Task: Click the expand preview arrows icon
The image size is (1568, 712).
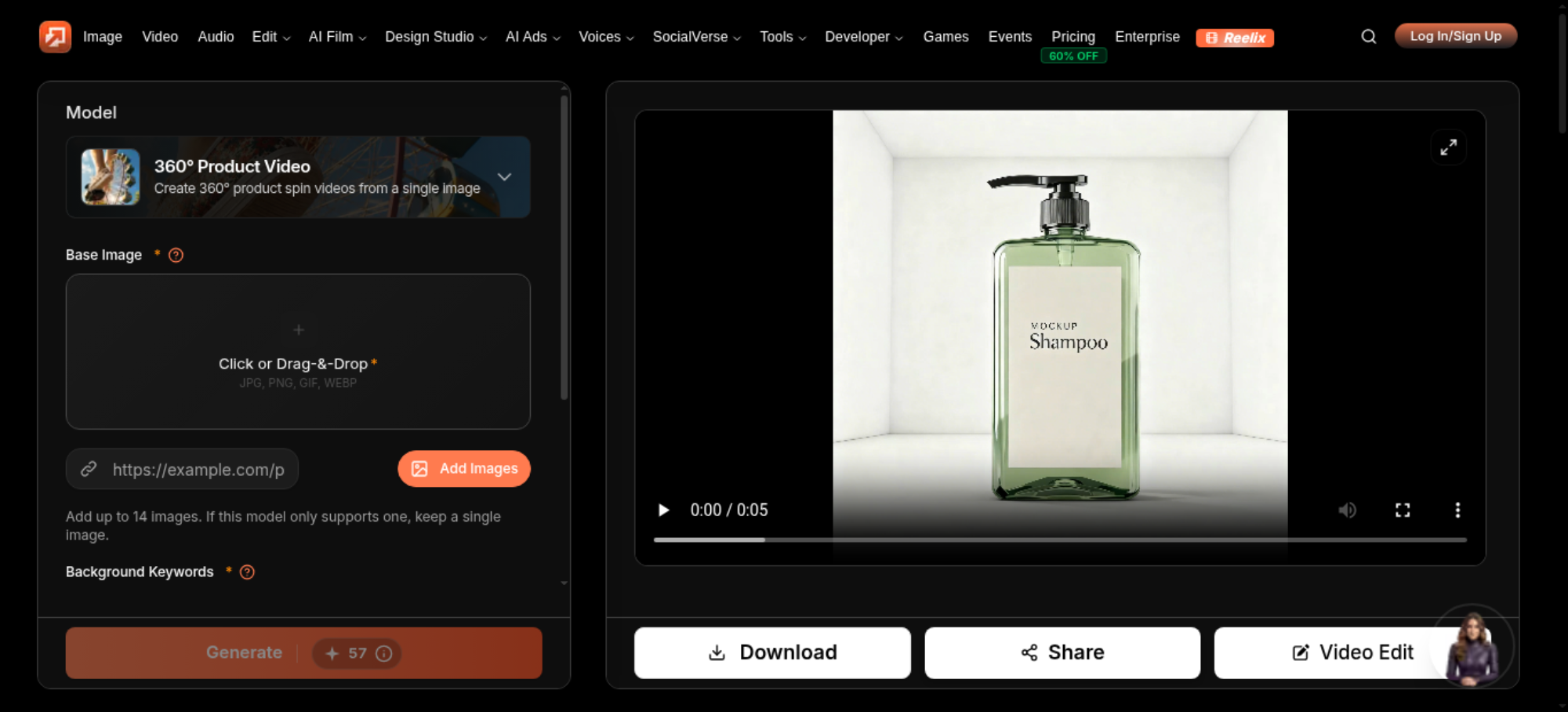Action: pos(1448,147)
